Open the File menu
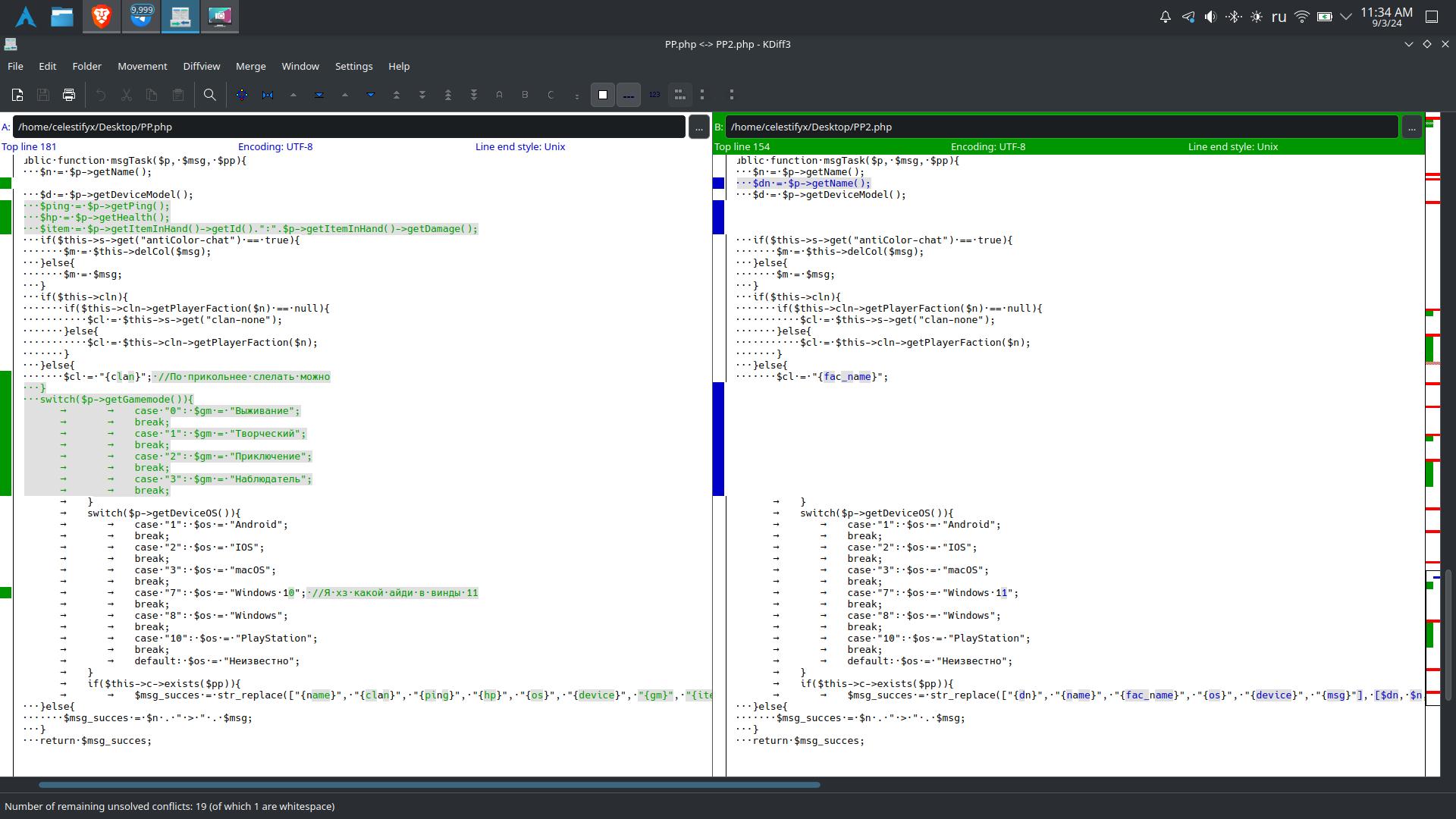Viewport: 1456px width, 819px height. [x=15, y=66]
